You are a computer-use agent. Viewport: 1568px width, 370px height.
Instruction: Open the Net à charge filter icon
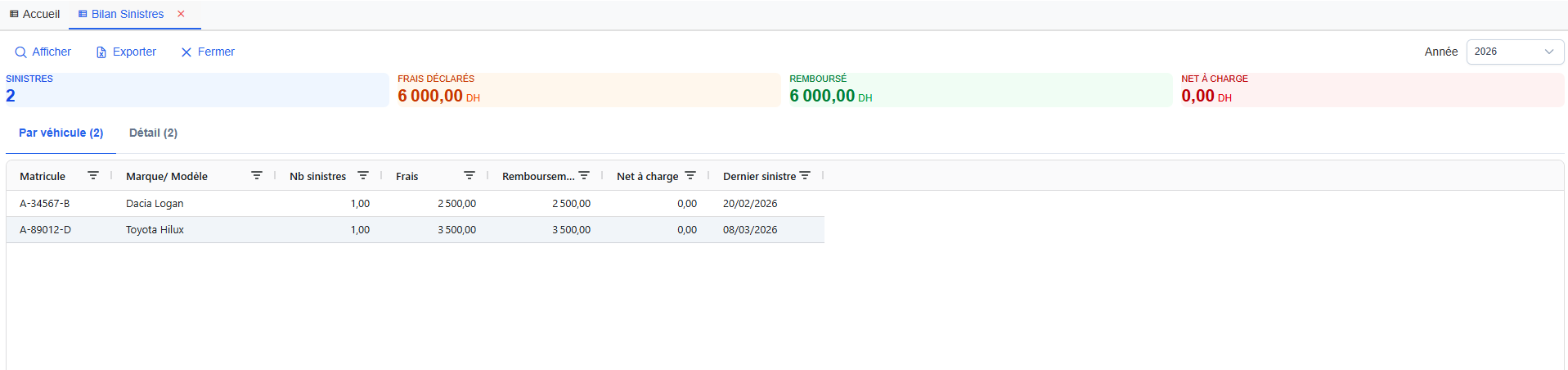pyautogui.click(x=690, y=176)
